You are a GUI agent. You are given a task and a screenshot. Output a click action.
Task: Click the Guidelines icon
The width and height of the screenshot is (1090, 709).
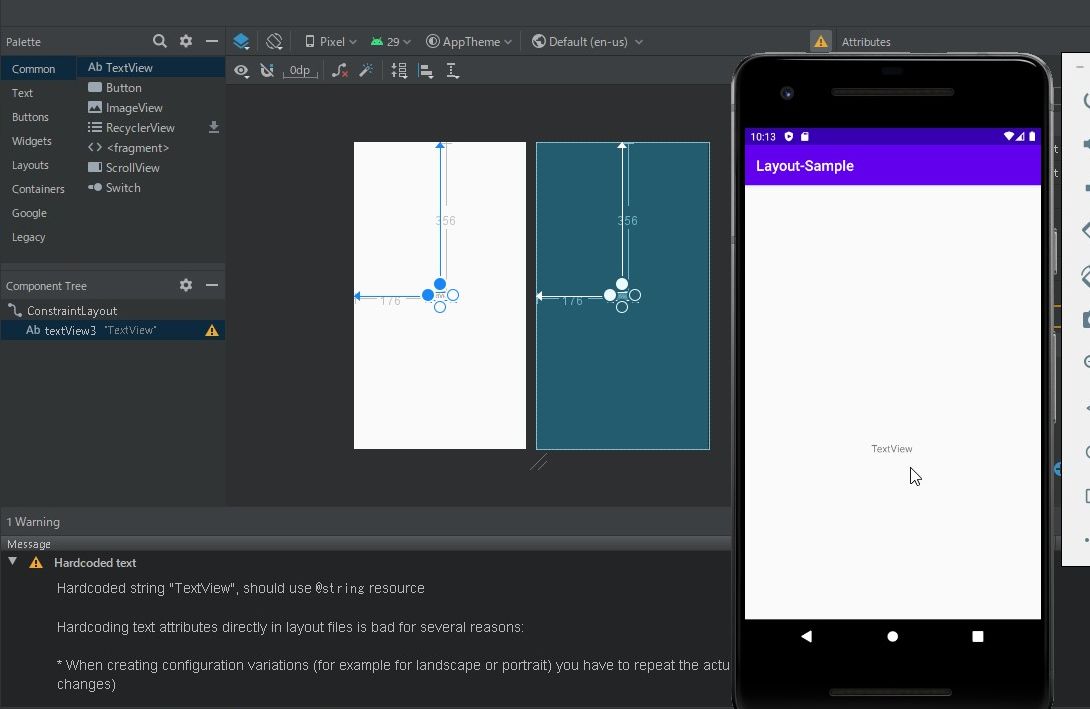[452, 70]
